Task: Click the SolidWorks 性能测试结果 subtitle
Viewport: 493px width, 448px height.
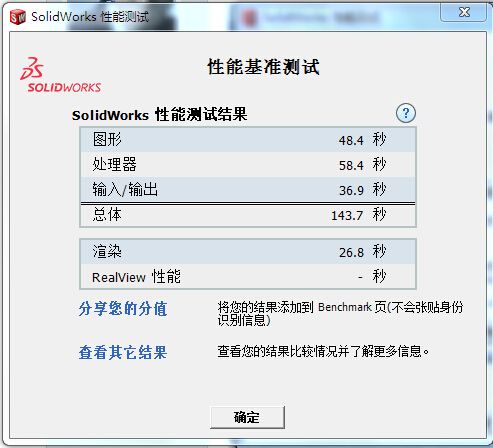Action: tap(159, 115)
